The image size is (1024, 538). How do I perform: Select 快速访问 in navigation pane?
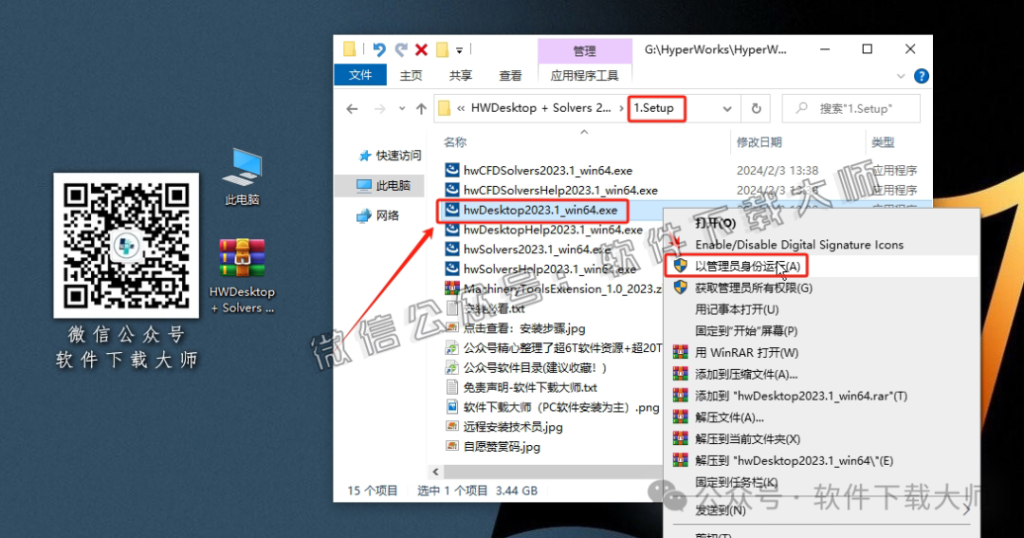[390, 155]
